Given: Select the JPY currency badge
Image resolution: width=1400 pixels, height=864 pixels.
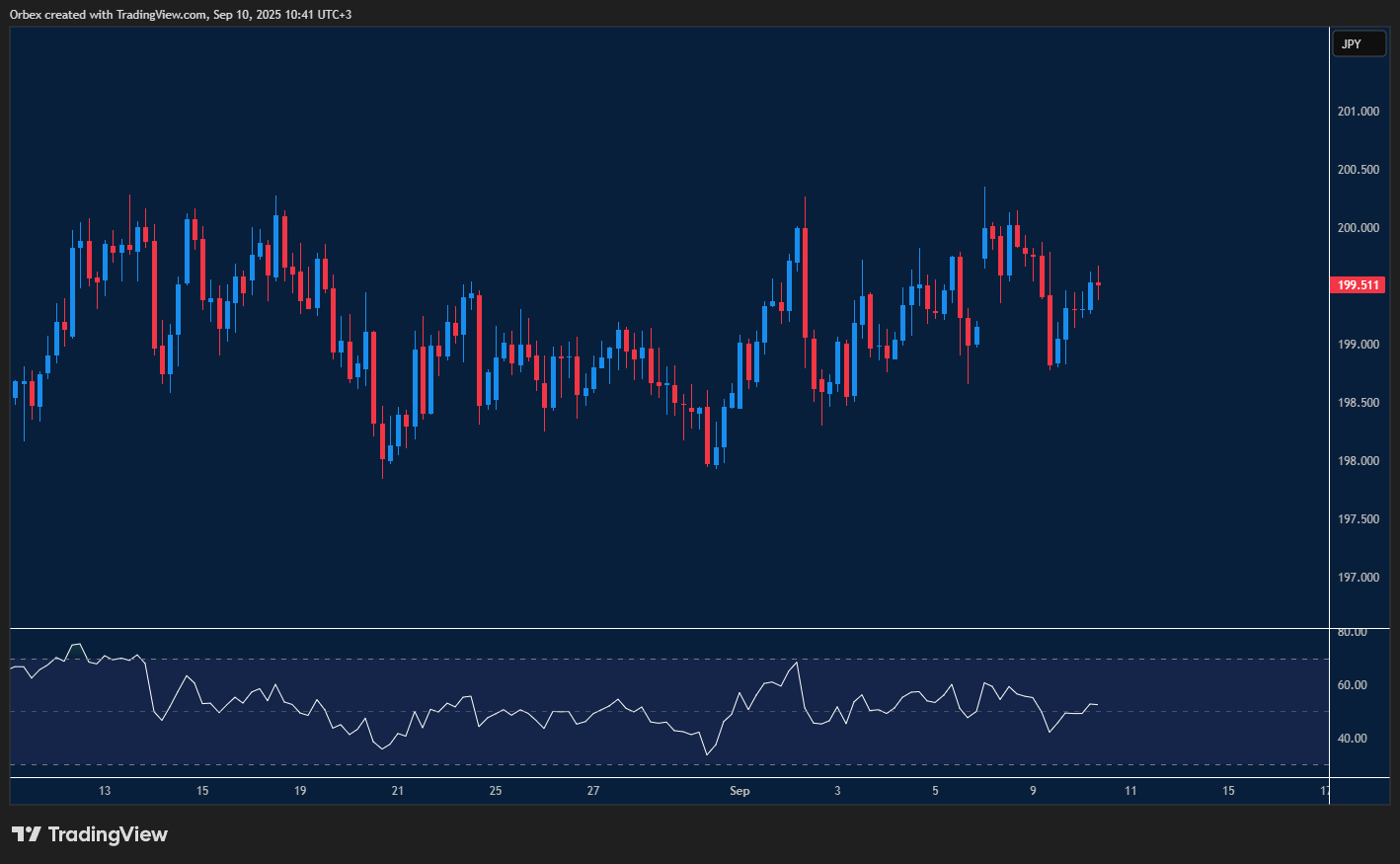Looking at the screenshot, I should pyautogui.click(x=1360, y=43).
